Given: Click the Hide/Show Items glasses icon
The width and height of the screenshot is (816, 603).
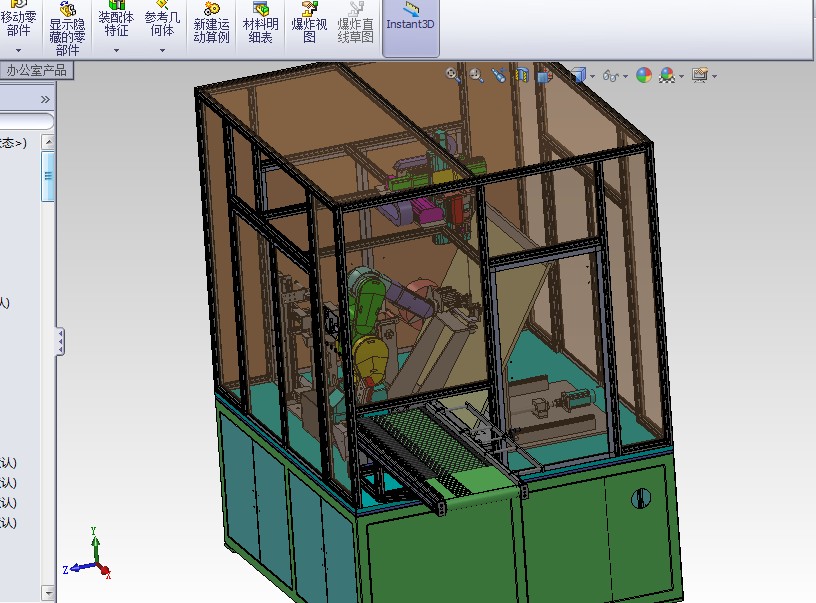Looking at the screenshot, I should point(610,76).
